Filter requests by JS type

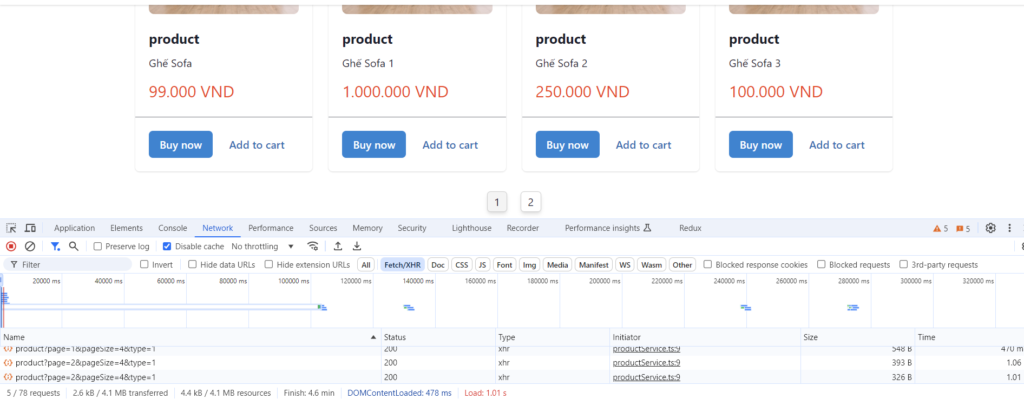click(483, 264)
